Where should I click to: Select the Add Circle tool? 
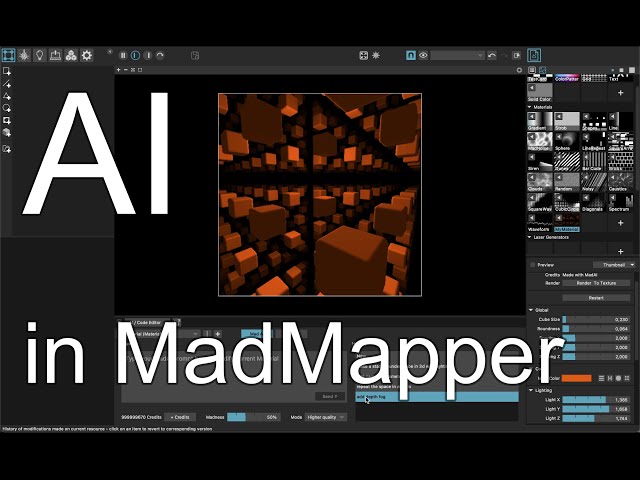(x=7, y=108)
